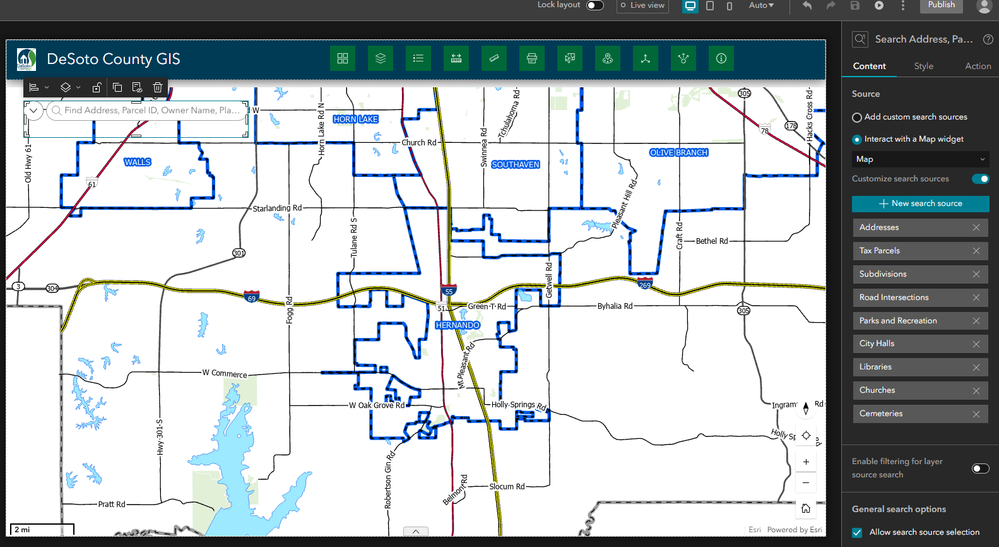The image size is (999, 547).
Task: Uncheck Allow search source selection
Action: tap(858, 532)
